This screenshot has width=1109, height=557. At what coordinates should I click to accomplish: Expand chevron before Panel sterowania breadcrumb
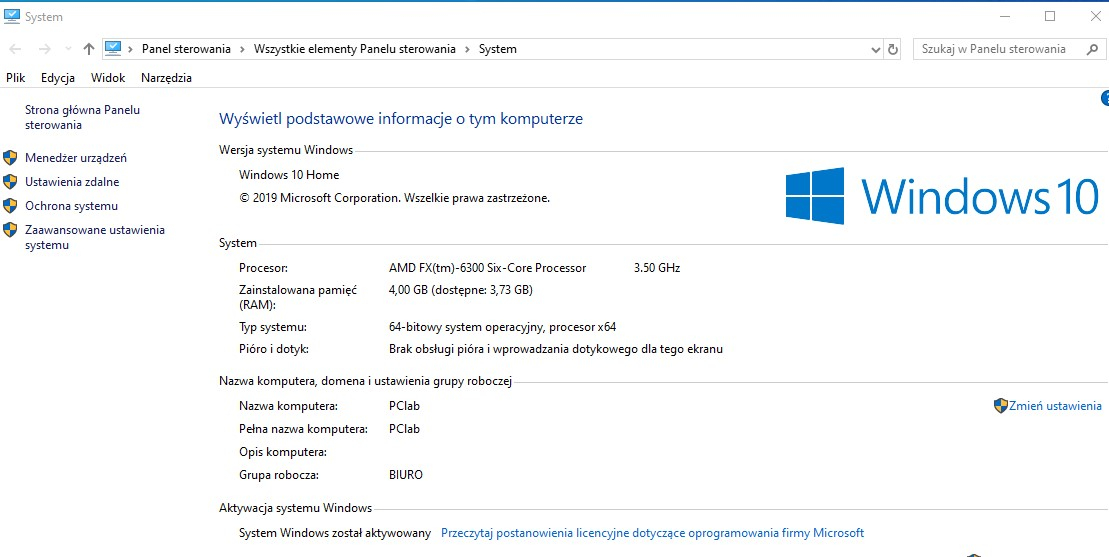tap(131, 49)
